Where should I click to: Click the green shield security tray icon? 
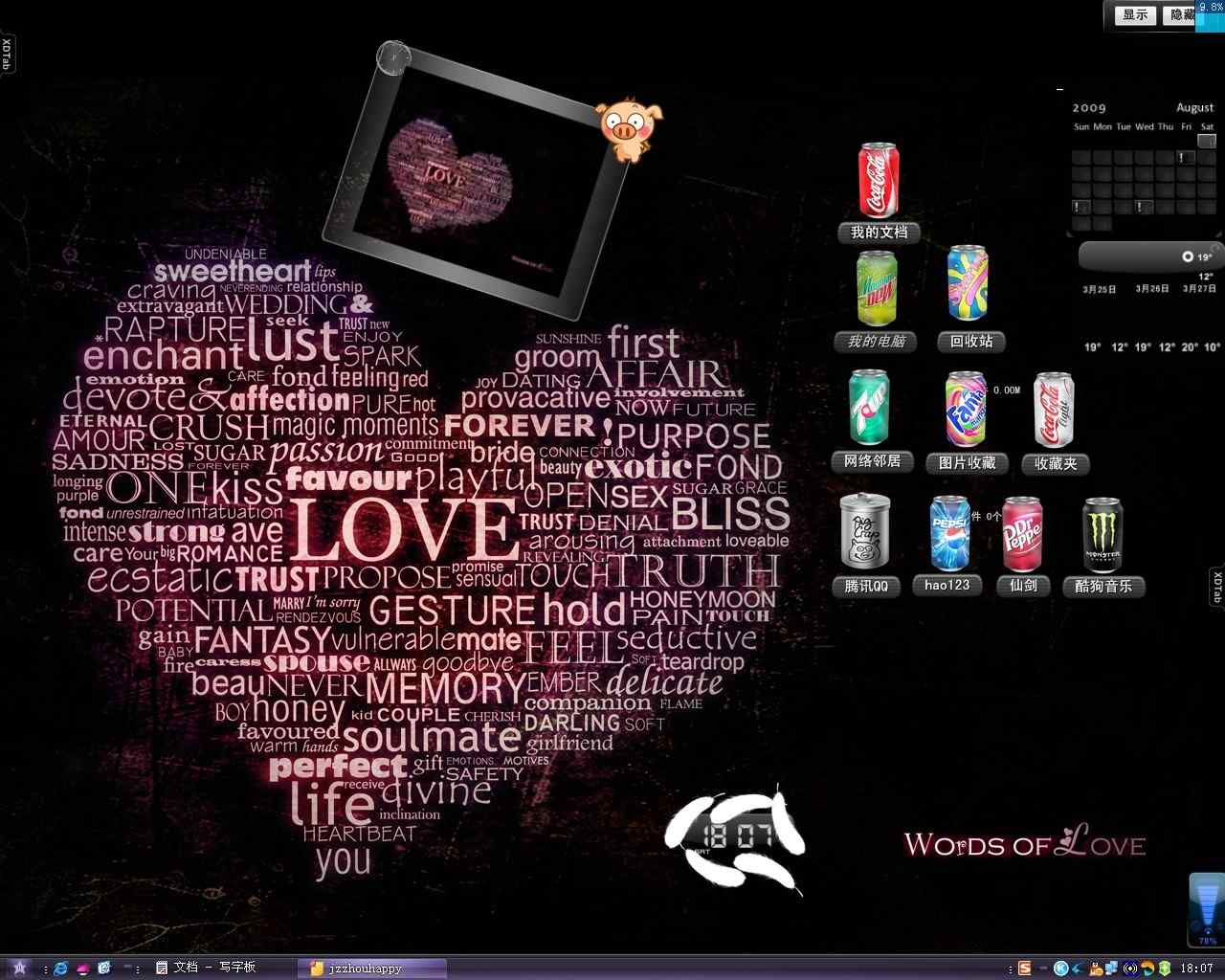[1165, 969]
